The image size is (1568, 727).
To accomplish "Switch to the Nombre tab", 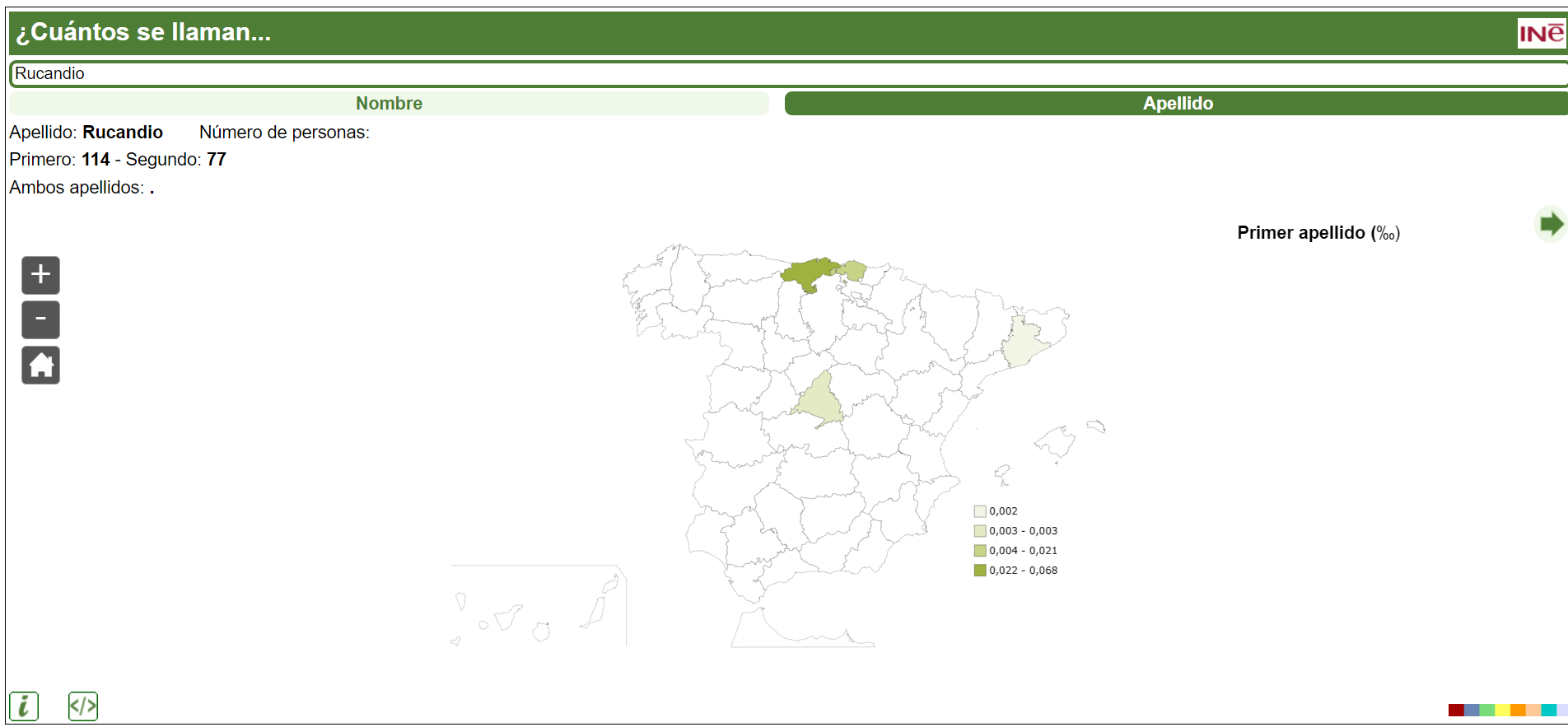I will (389, 104).
